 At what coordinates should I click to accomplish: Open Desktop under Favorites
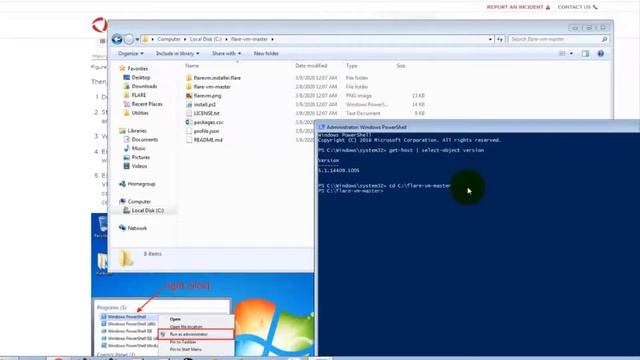(141, 78)
